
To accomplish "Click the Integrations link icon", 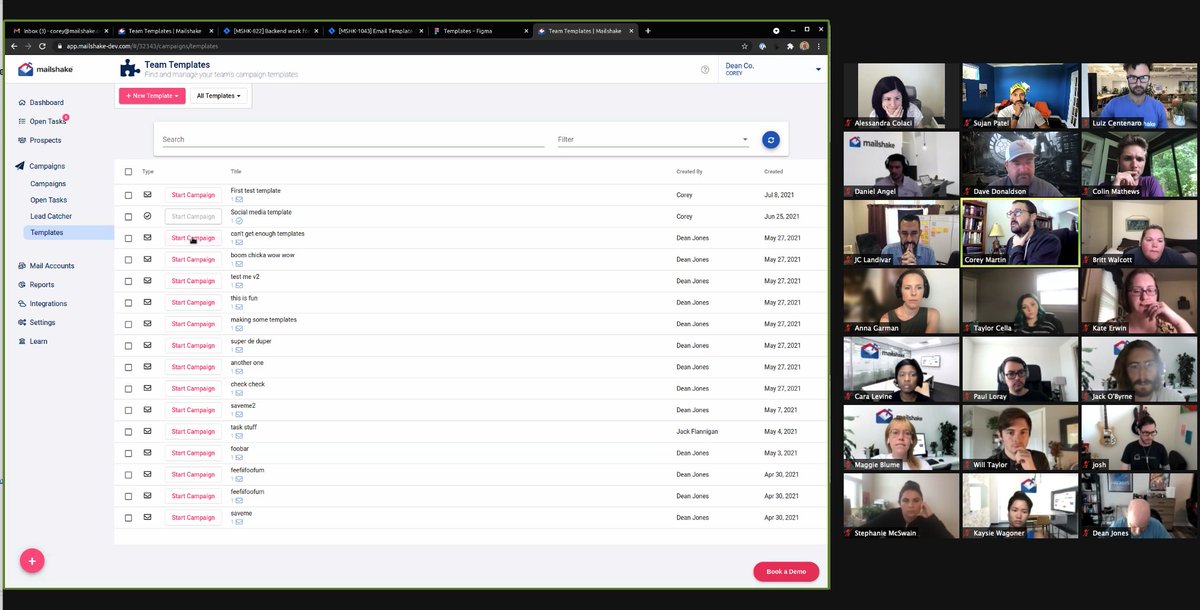I will (x=22, y=304).
